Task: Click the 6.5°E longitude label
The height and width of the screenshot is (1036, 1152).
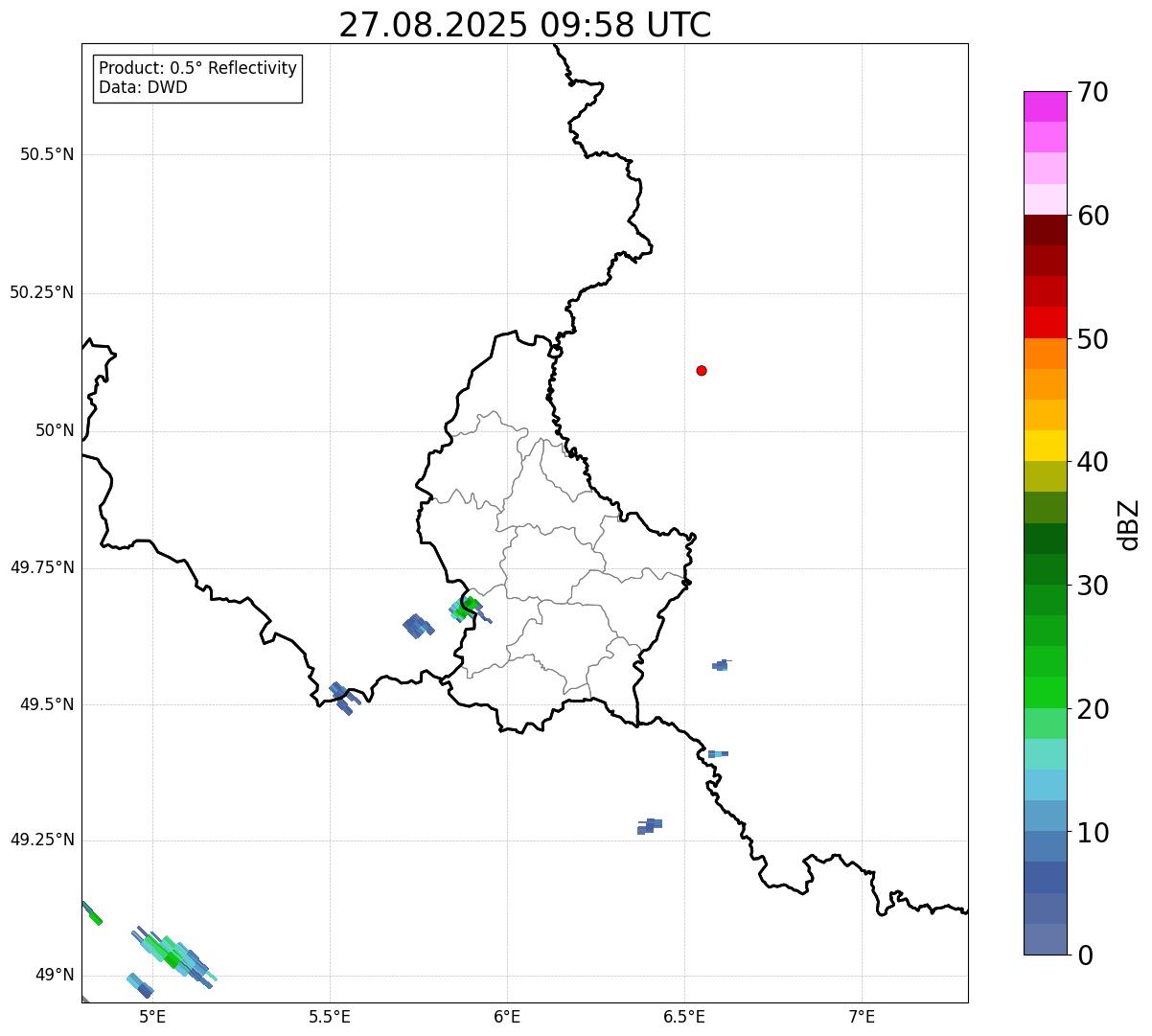Action: (x=684, y=1016)
